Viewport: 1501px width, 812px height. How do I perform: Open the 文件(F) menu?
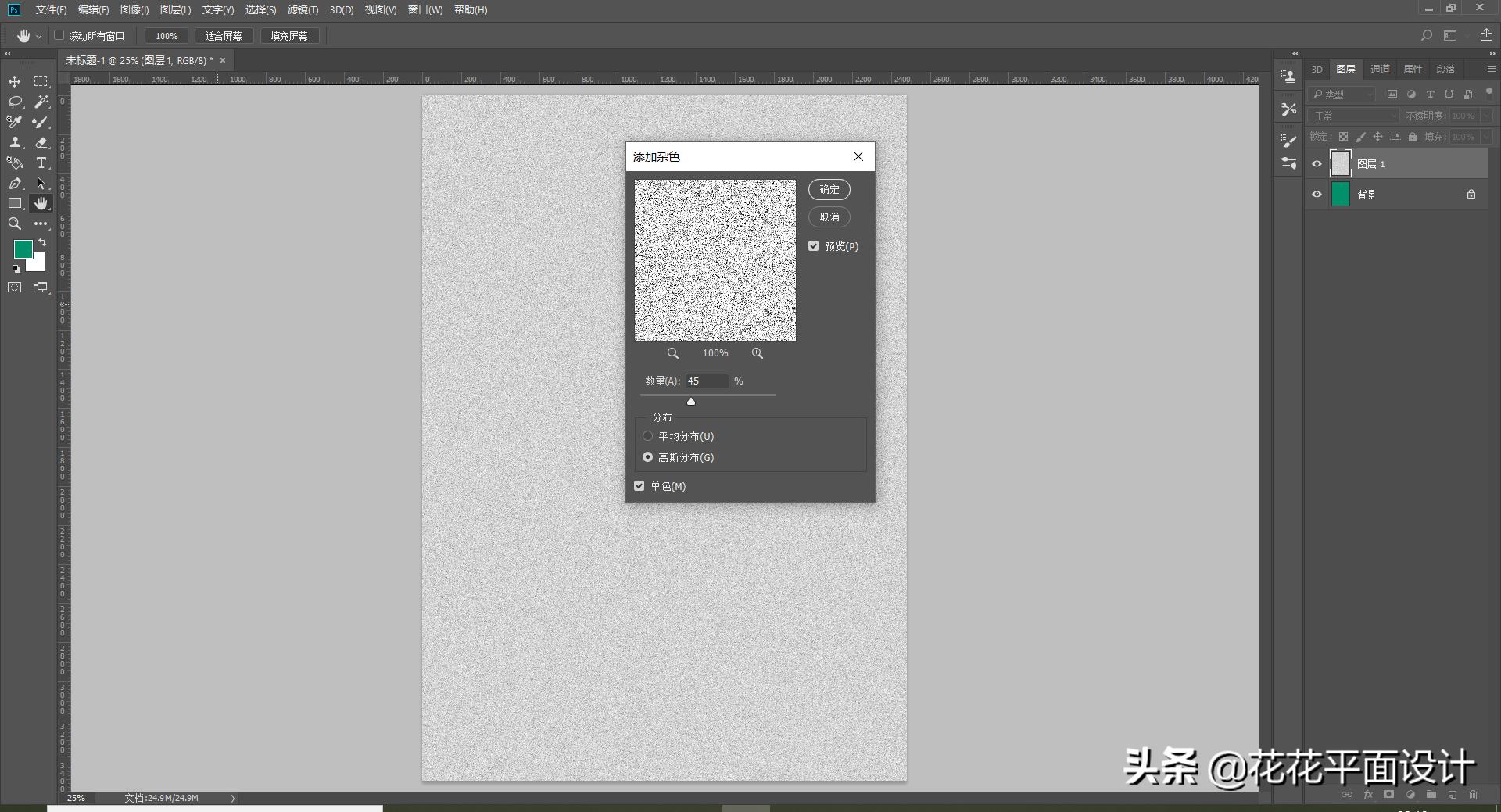click(x=52, y=10)
